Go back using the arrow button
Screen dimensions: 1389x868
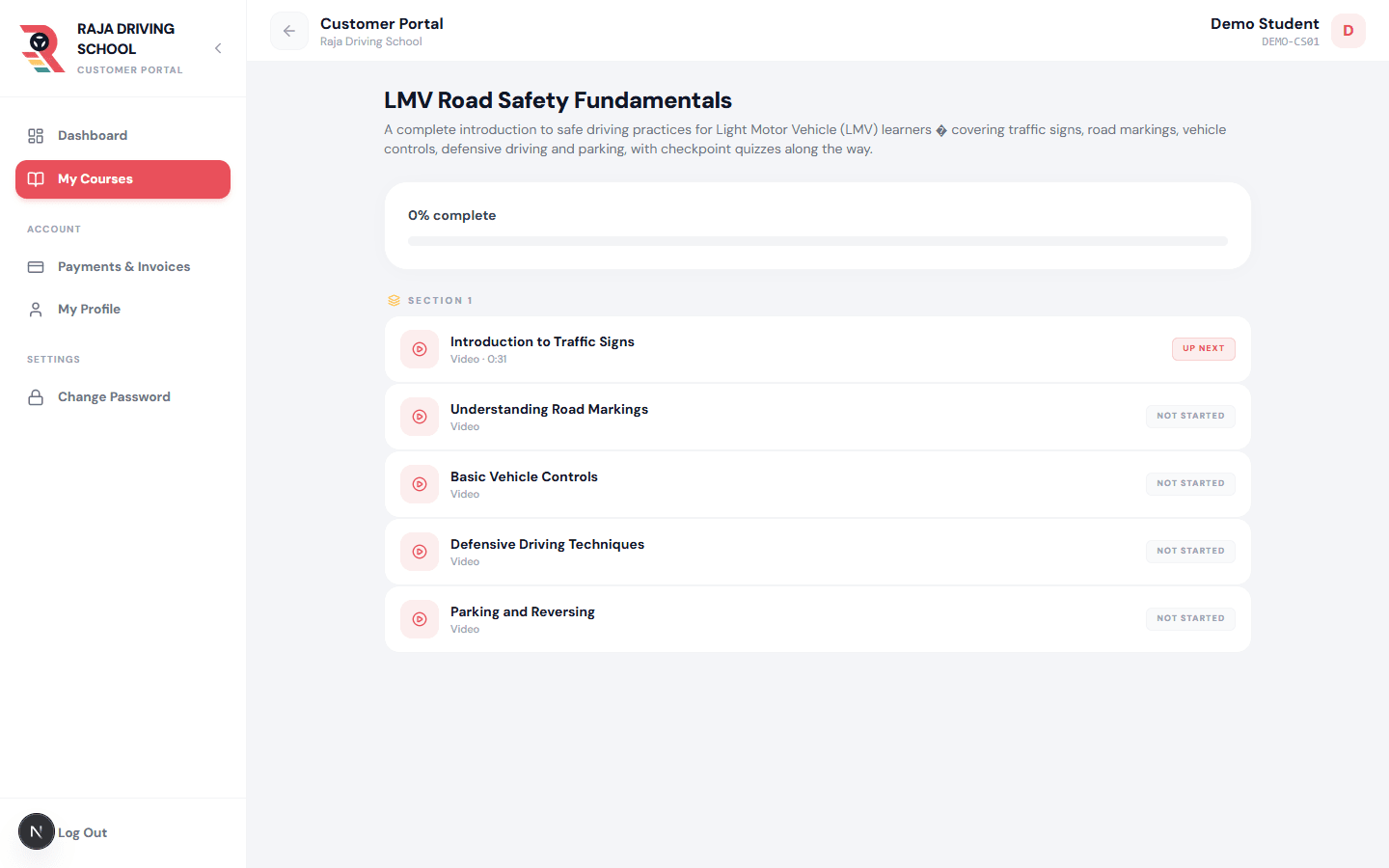point(289,31)
